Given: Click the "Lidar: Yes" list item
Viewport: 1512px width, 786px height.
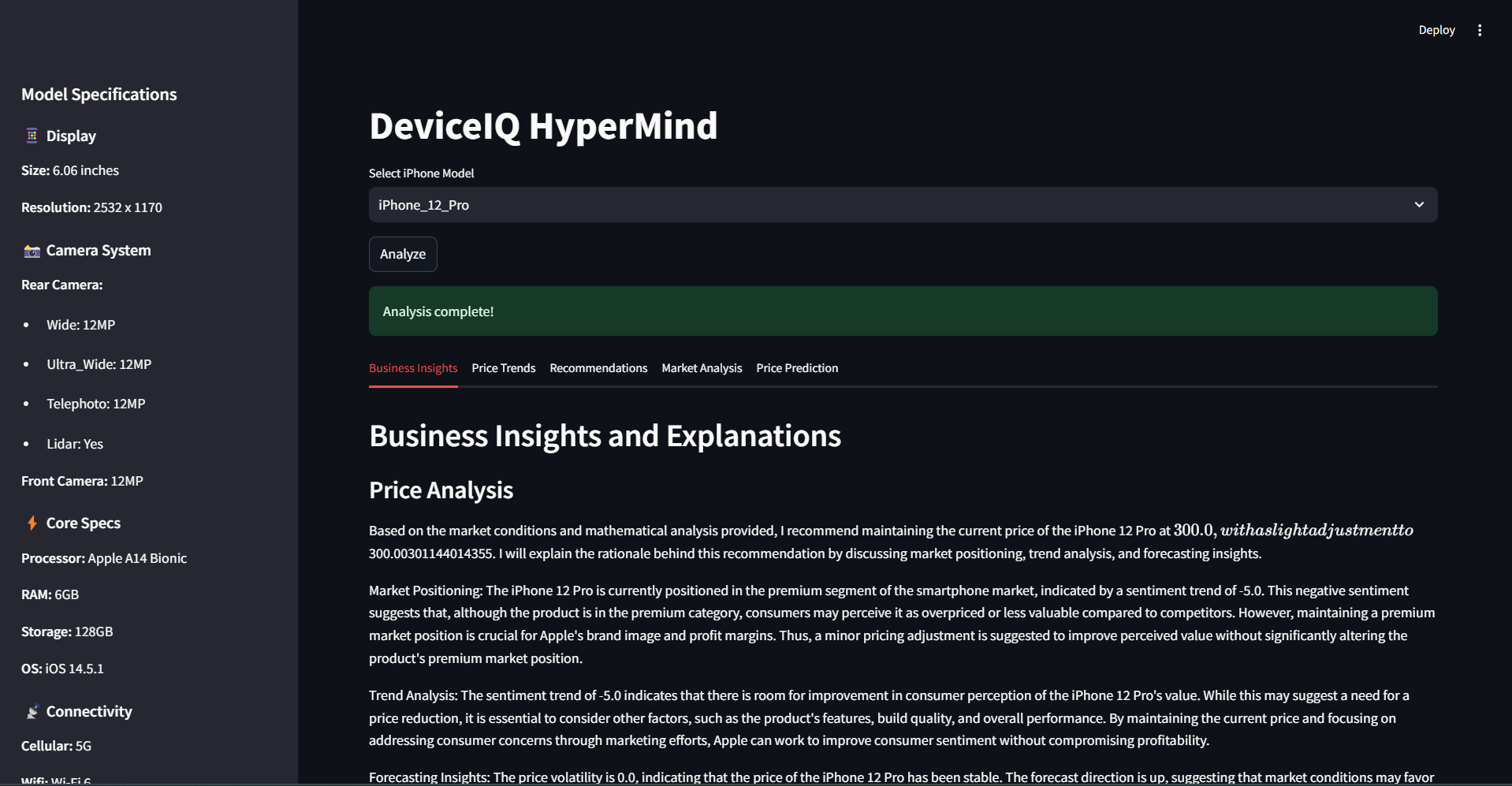Looking at the screenshot, I should (75, 445).
